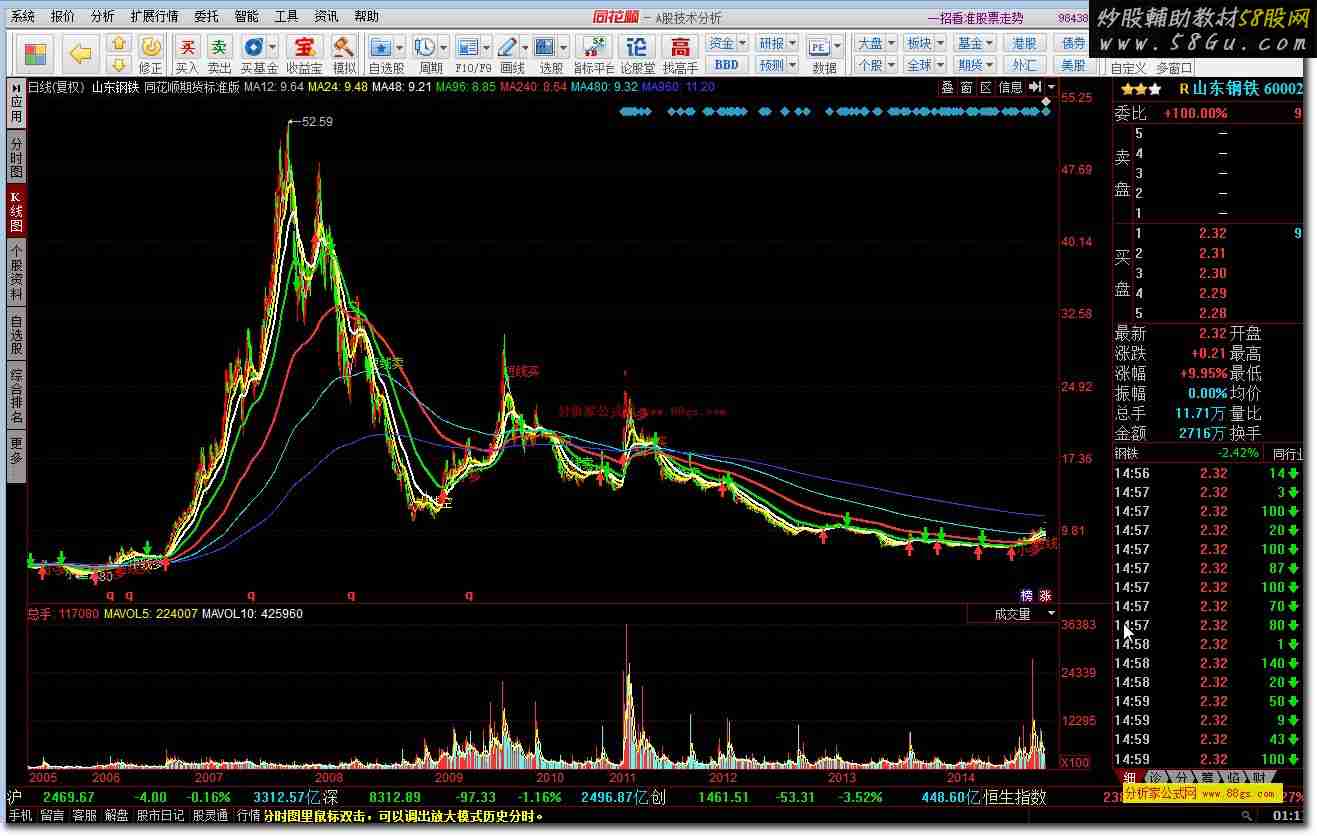Screen dimensions: 1317x836
Task: Click the 股市日记 status bar item
Action: pyautogui.click(x=160, y=816)
